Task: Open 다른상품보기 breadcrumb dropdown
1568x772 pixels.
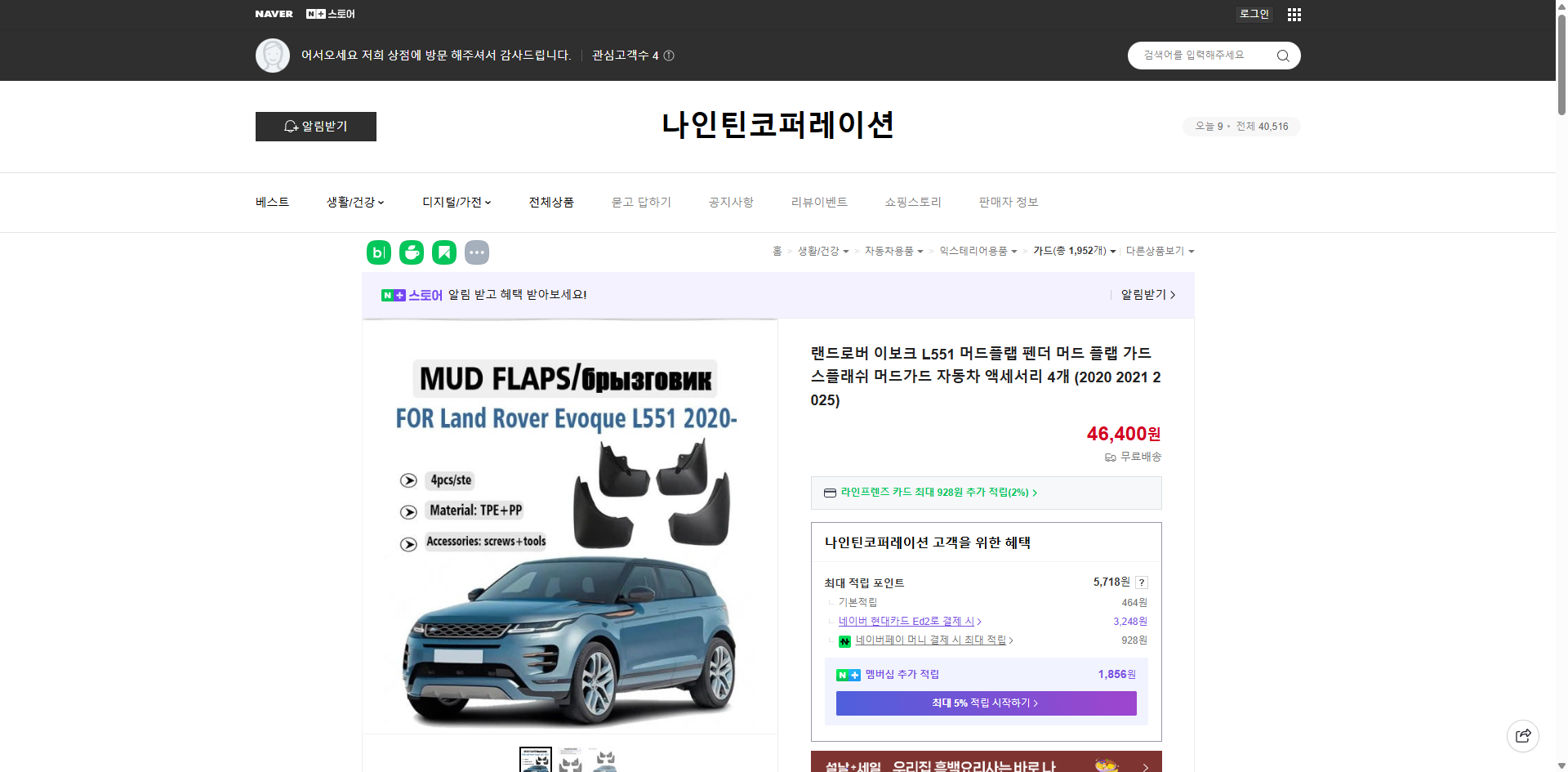Action: (1160, 251)
